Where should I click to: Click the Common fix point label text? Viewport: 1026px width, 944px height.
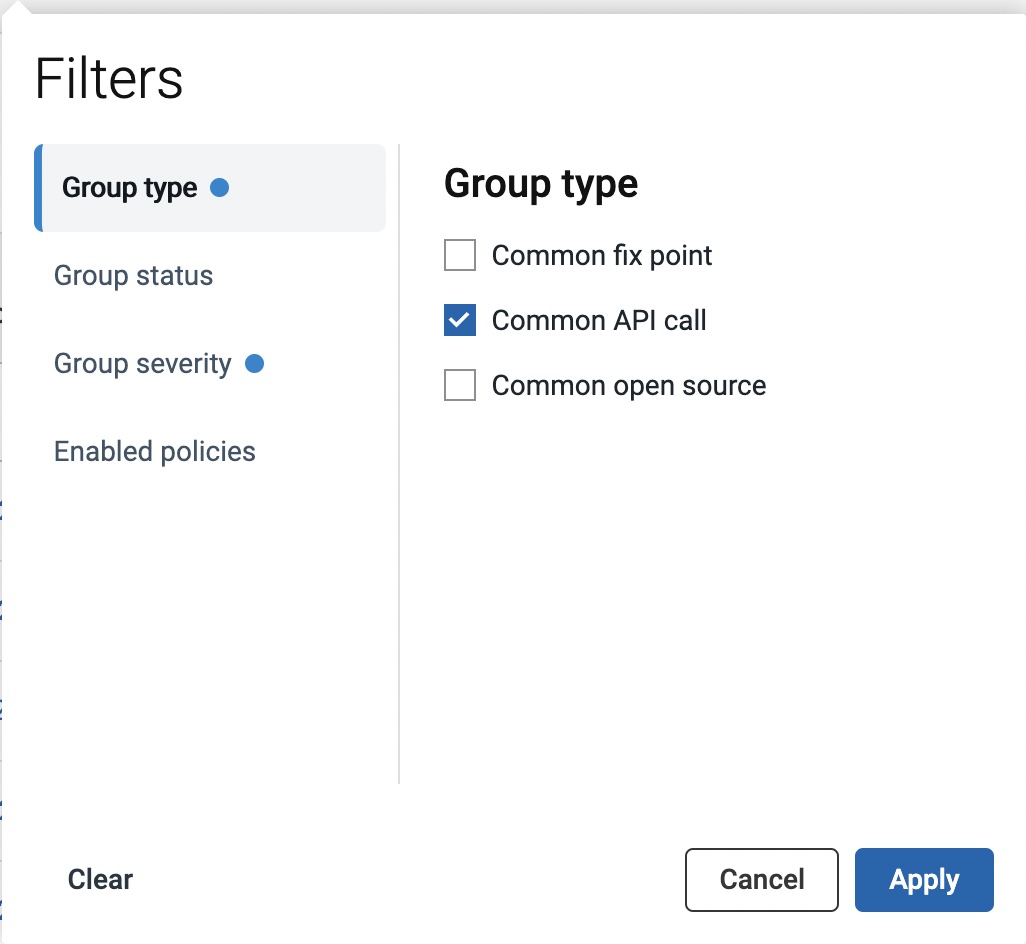602,256
